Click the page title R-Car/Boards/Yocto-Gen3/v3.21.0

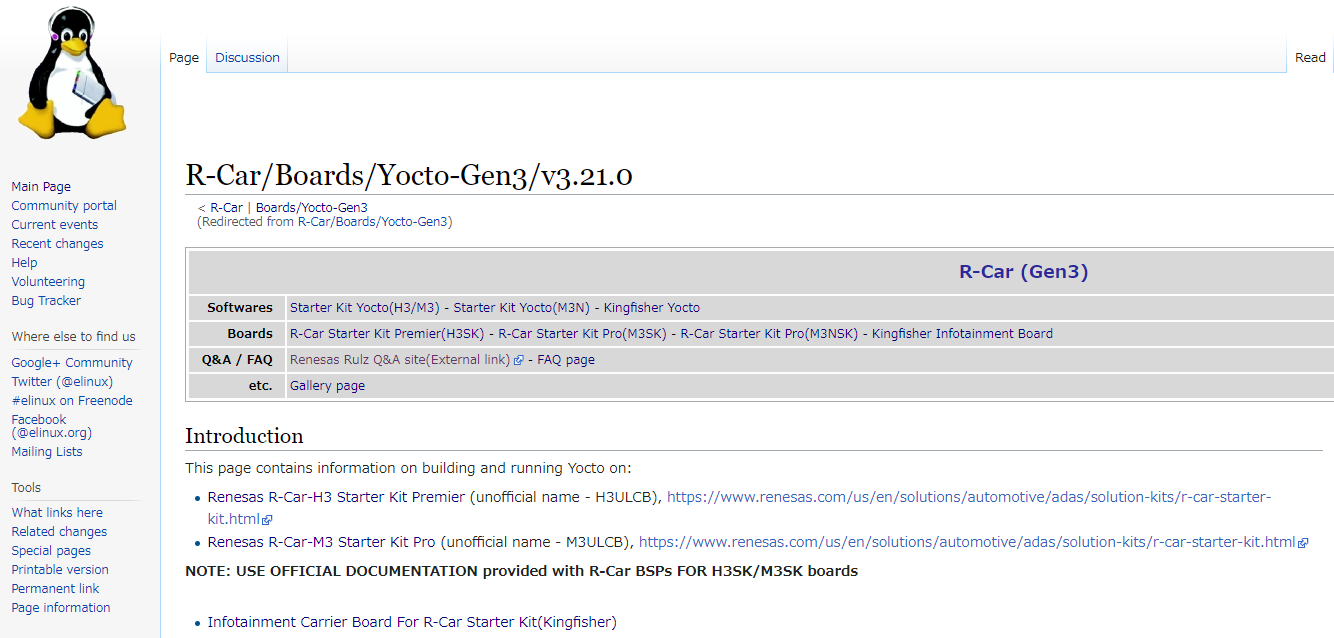(x=409, y=176)
